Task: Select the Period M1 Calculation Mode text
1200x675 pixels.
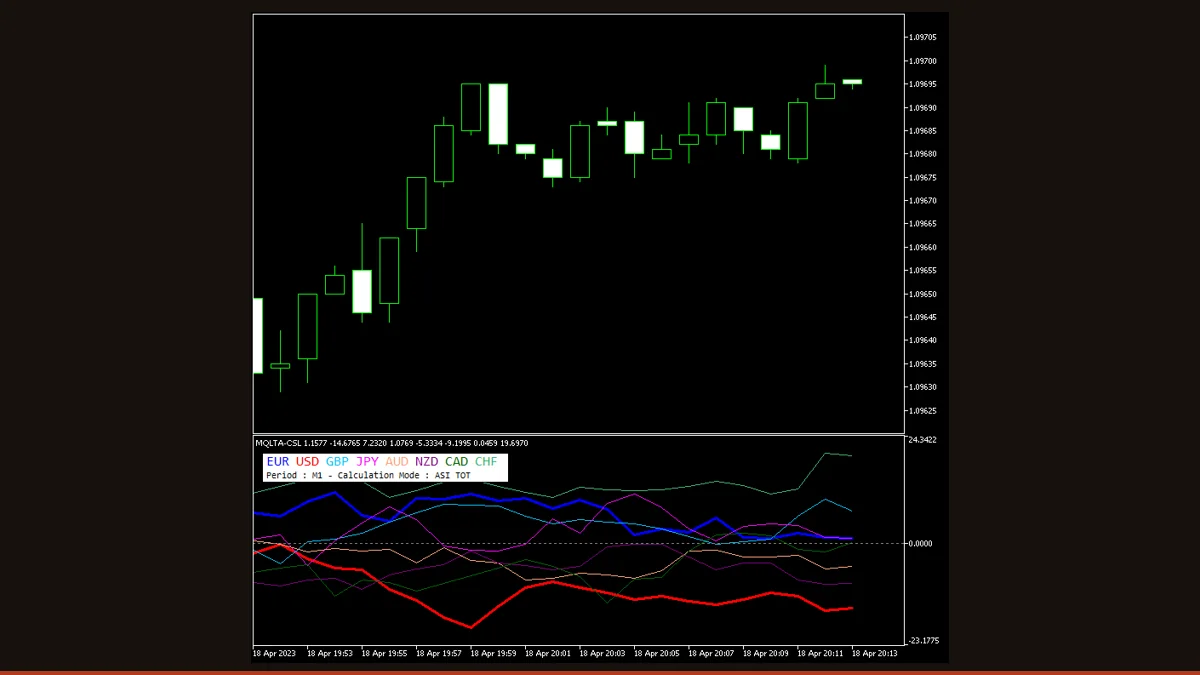Action: (x=368, y=476)
